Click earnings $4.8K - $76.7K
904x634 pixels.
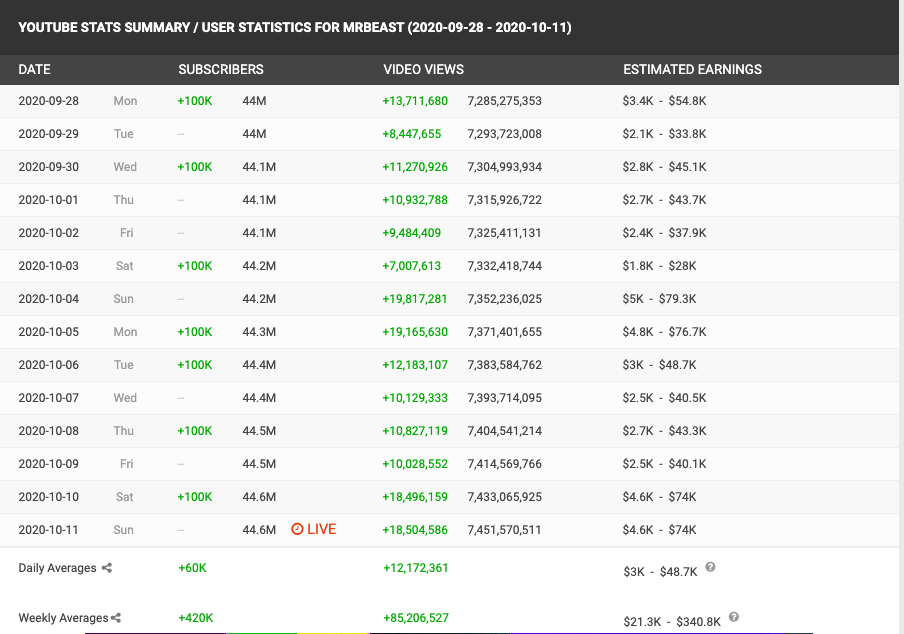[x=664, y=332]
